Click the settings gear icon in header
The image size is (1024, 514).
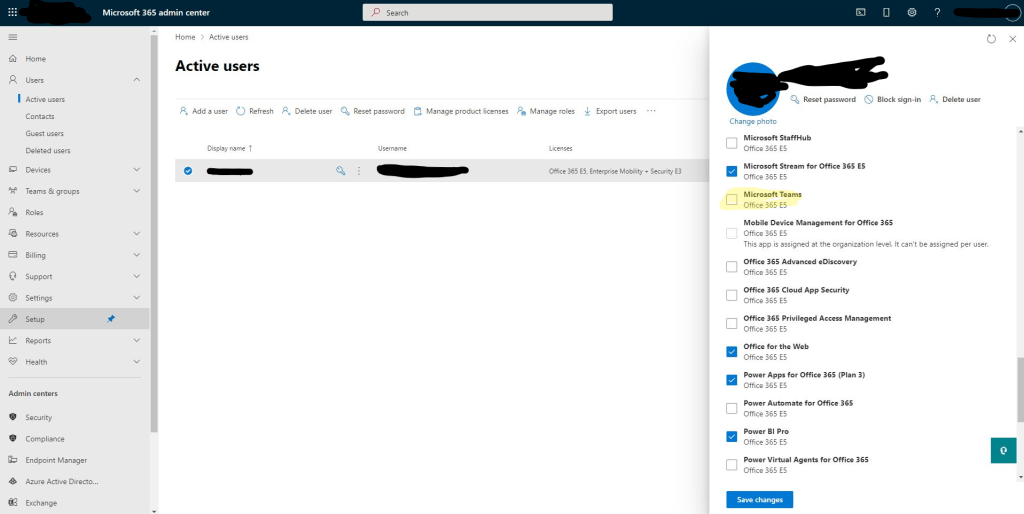pyautogui.click(x=912, y=13)
